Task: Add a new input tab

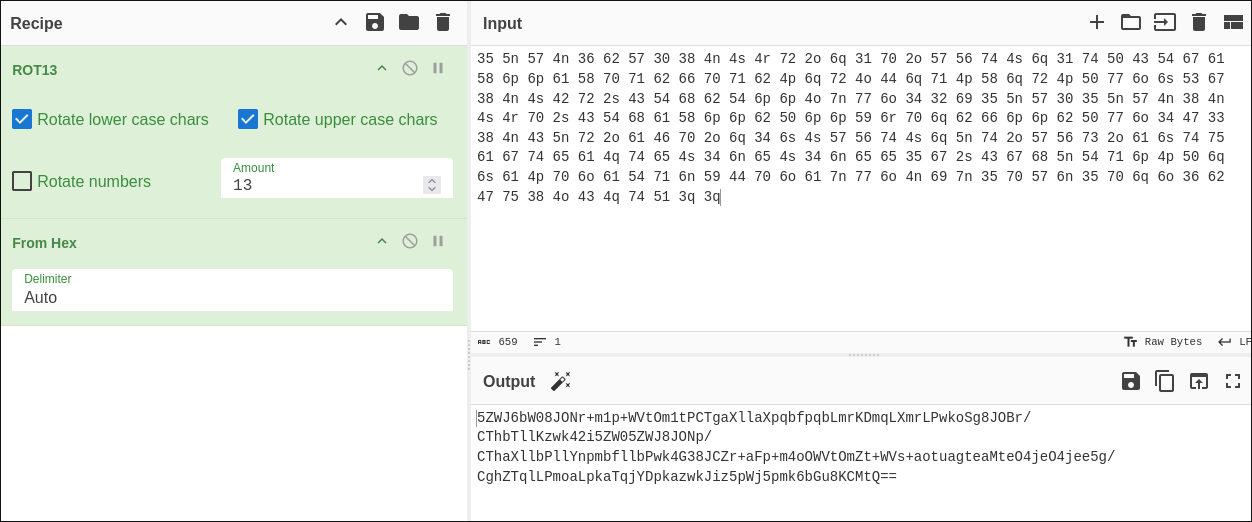Action: pyautogui.click(x=1097, y=22)
